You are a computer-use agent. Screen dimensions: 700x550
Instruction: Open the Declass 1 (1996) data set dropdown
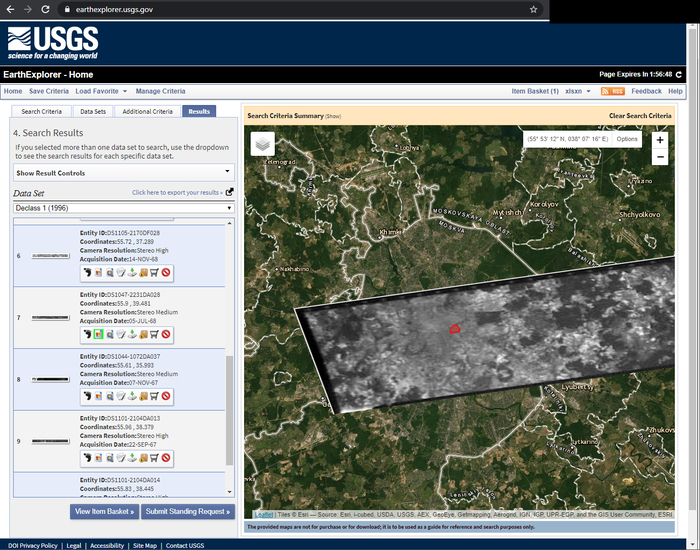123,208
